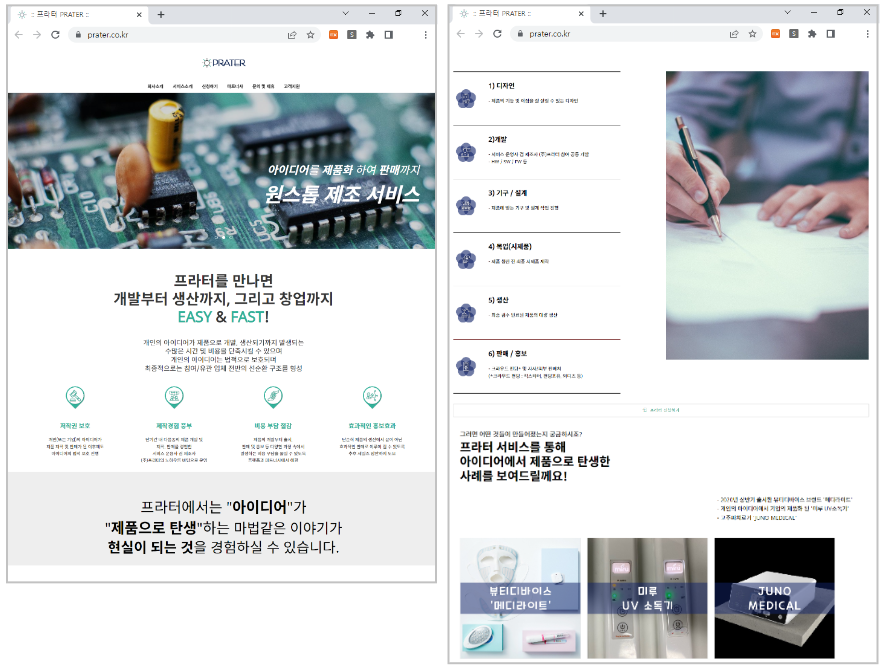Image resolution: width=883 pixels, height=670 pixels.
Task: Toggle the side panel in left browser window
Action: coord(388,34)
